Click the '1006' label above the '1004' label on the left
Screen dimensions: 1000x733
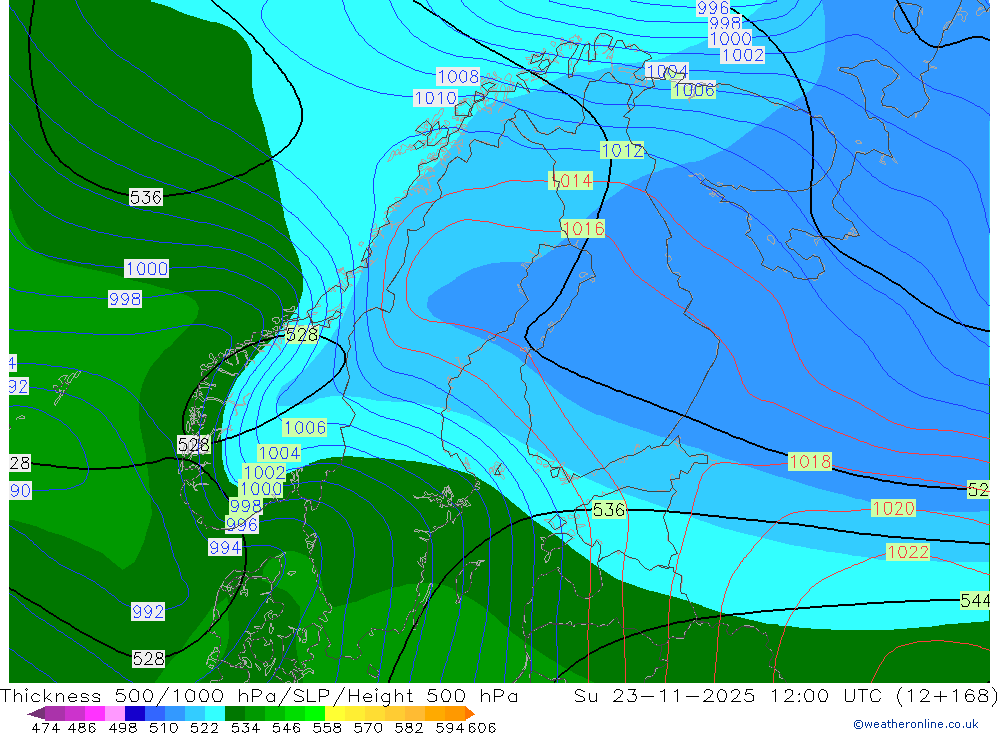click(x=305, y=427)
